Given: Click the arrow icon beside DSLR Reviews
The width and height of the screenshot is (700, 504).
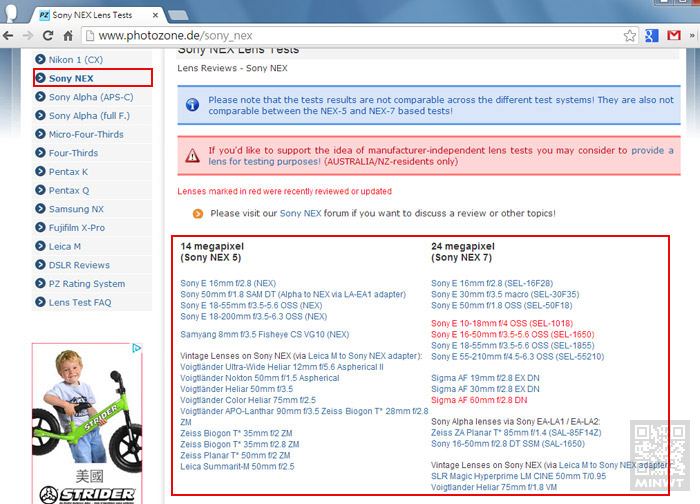Looking at the screenshot, I should pos(40,265).
